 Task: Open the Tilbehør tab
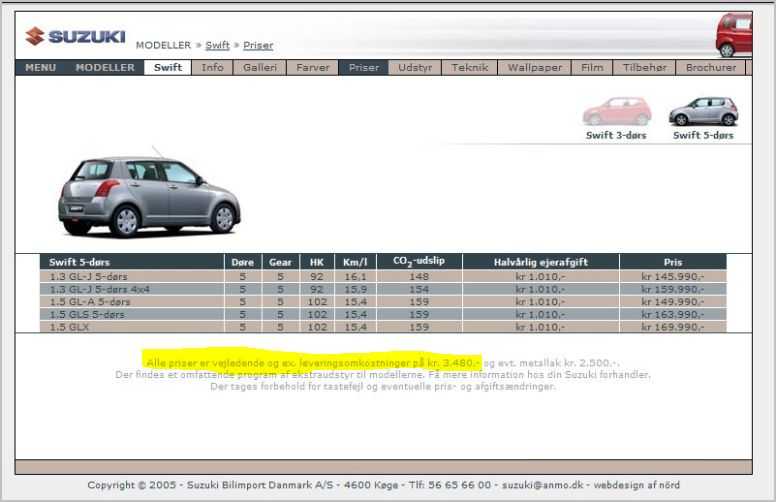pyautogui.click(x=644, y=68)
